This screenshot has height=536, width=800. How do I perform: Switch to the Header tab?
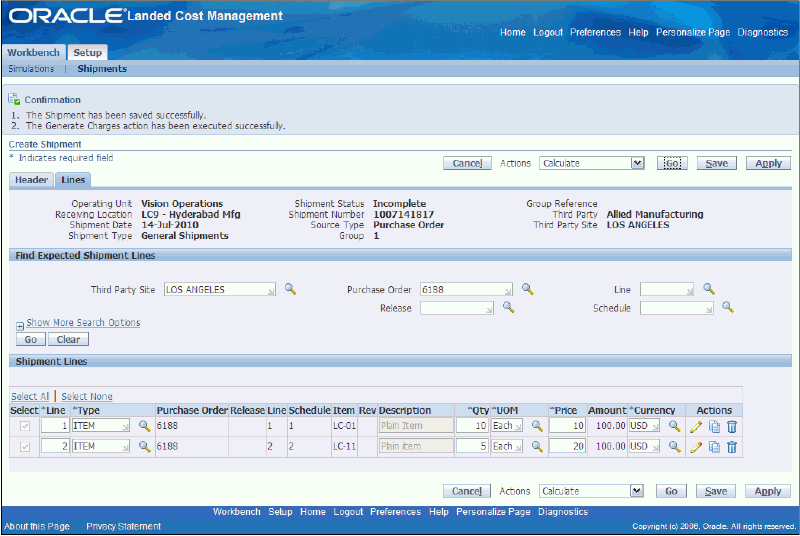pos(31,180)
